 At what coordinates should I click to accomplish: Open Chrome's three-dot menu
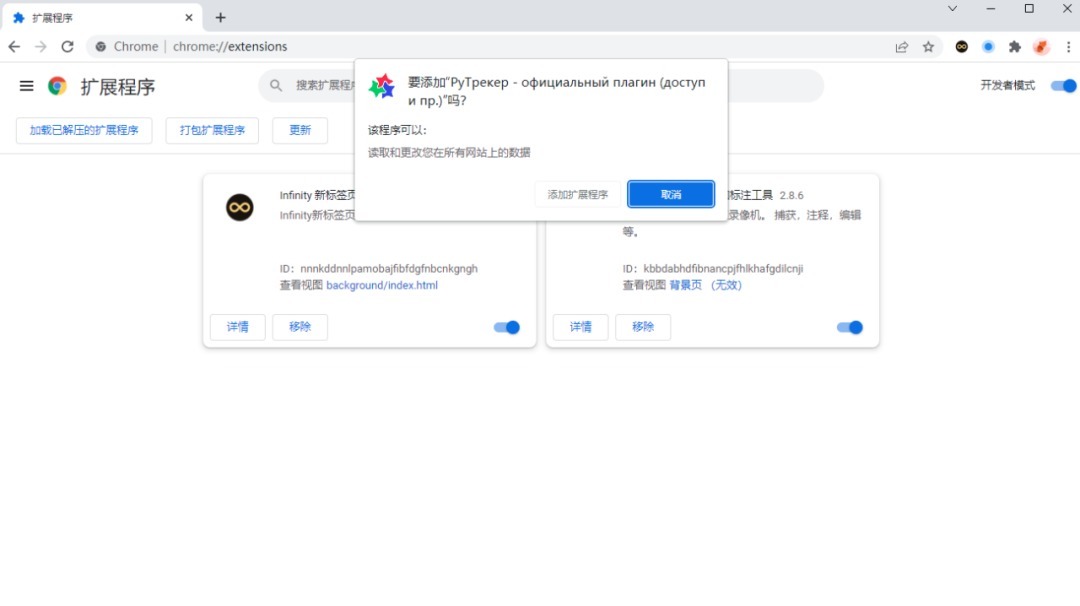1068,47
